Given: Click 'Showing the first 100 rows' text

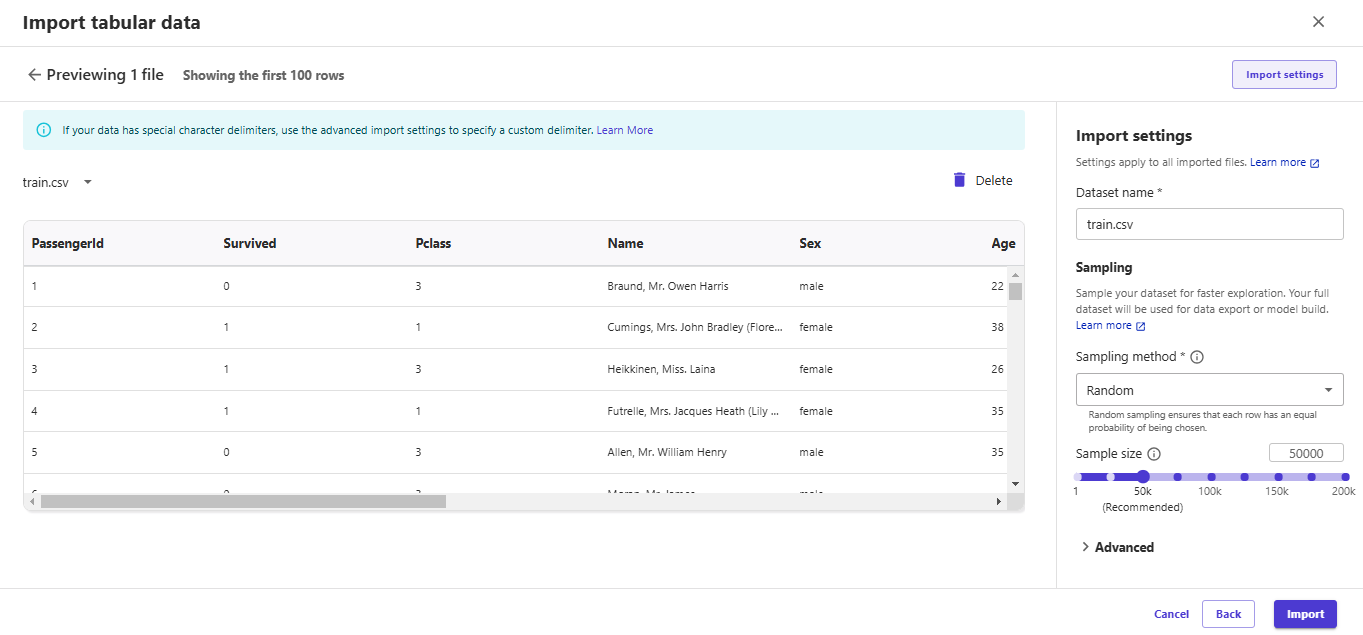Looking at the screenshot, I should [264, 75].
